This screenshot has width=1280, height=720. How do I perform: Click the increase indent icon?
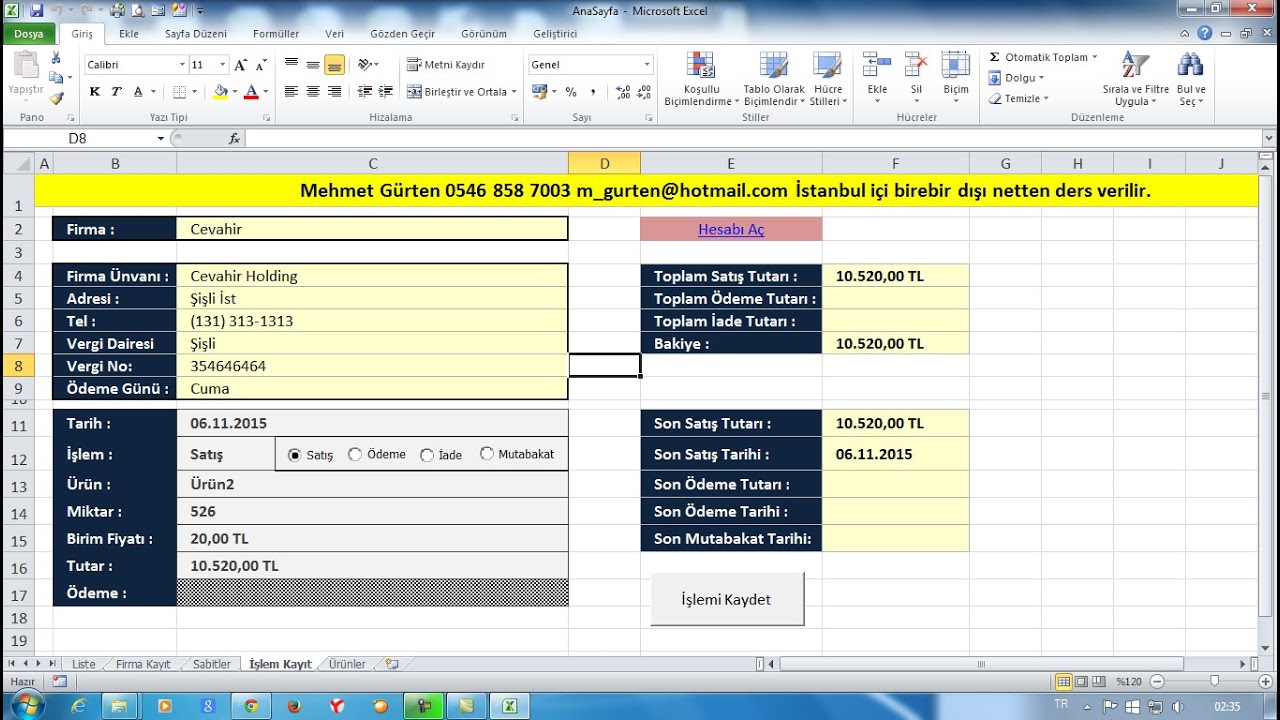pyautogui.click(x=385, y=91)
